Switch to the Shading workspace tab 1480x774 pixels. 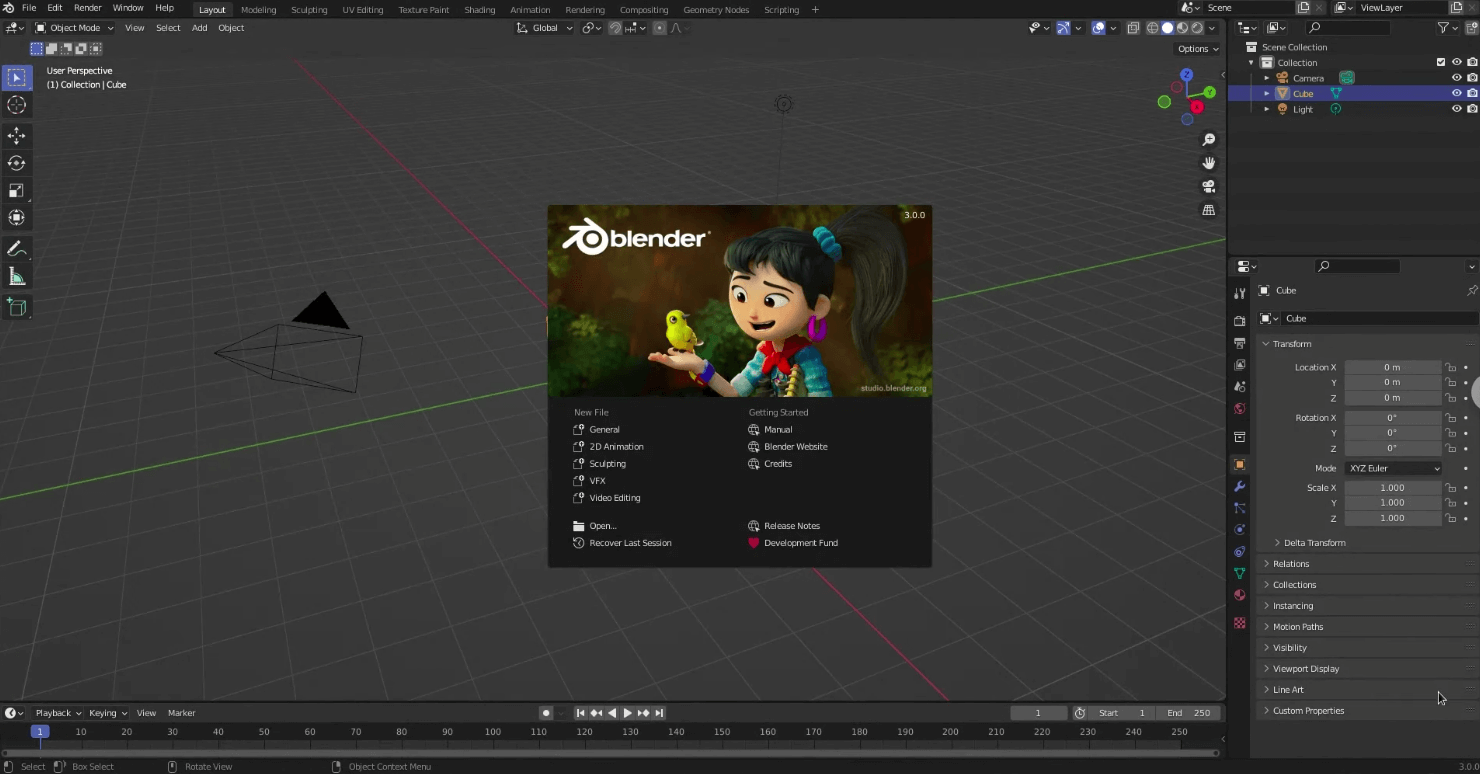pos(479,9)
